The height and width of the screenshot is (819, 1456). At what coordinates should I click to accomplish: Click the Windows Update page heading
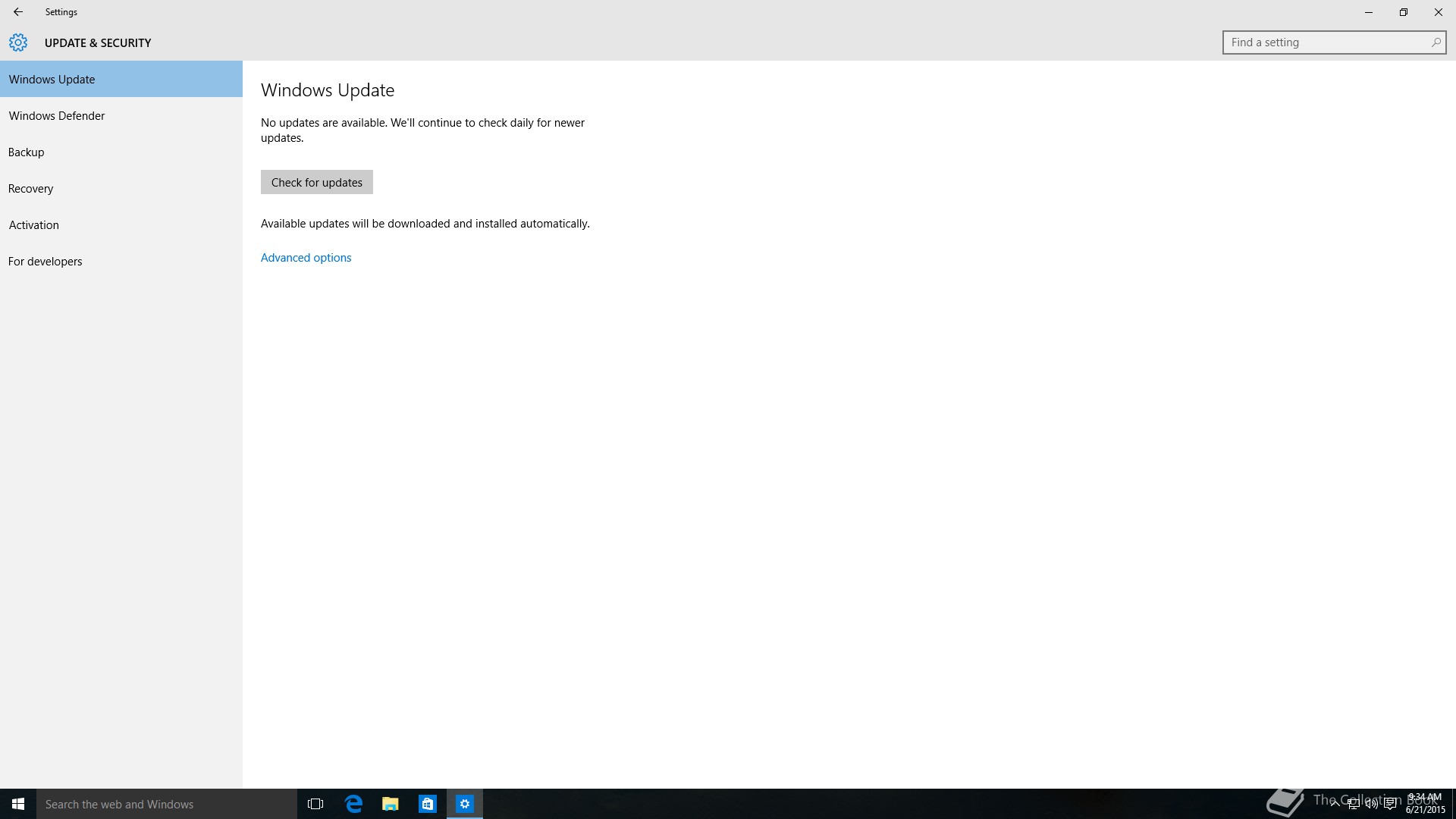coord(328,90)
